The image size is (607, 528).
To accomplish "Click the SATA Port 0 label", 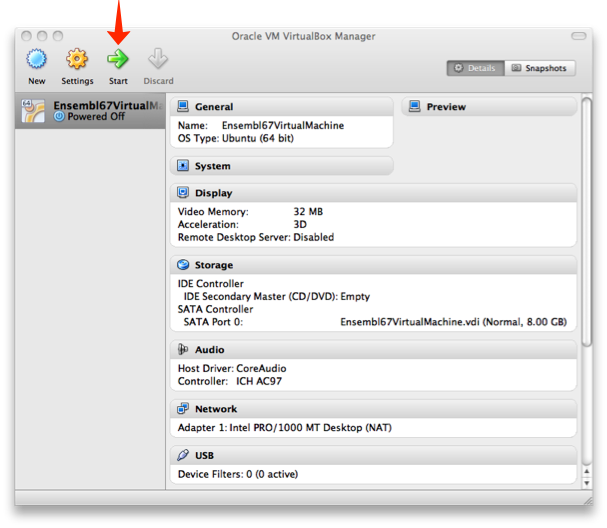I will 213,322.
